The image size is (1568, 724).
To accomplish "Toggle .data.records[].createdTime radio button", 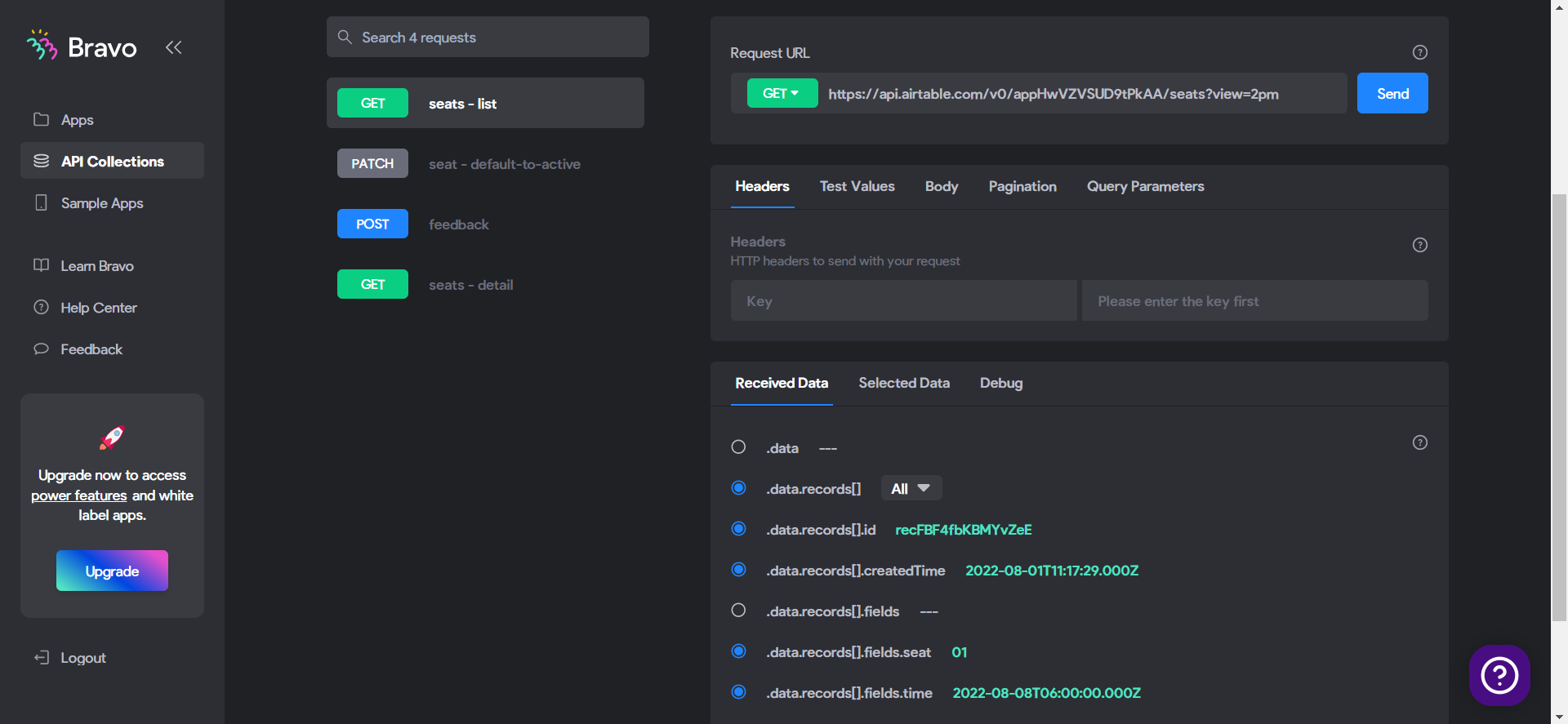I will click(x=738, y=570).
